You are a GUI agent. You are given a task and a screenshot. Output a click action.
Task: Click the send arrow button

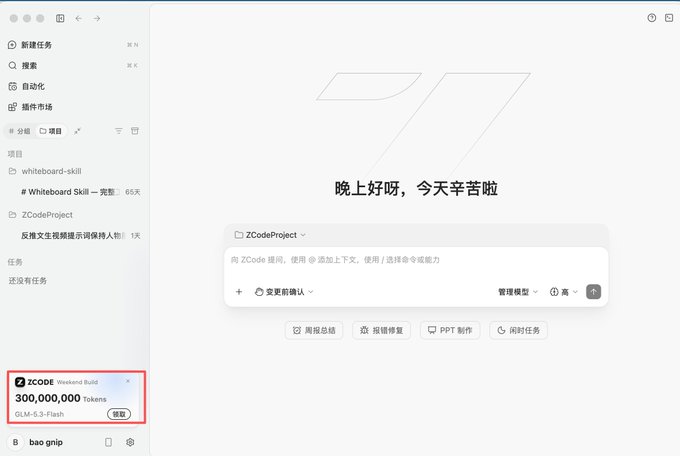(594, 292)
